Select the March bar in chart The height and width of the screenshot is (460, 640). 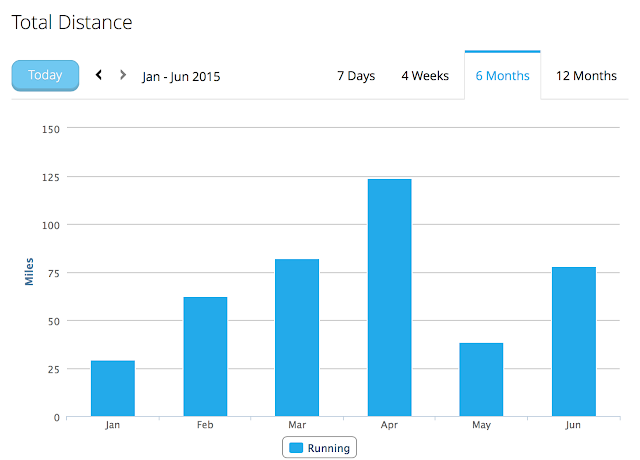[x=297, y=338]
